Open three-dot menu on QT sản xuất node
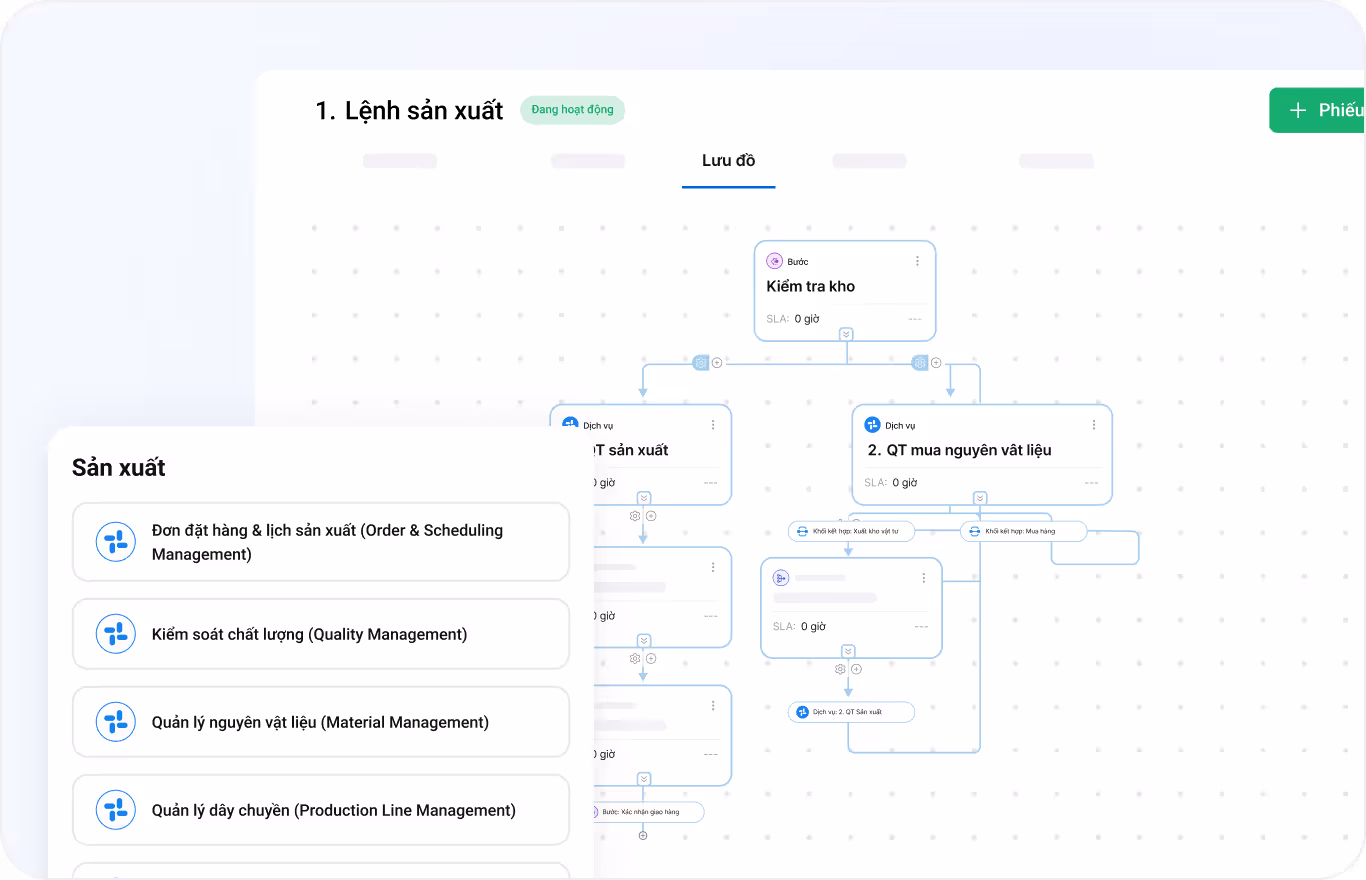1366x880 pixels. pos(713,425)
